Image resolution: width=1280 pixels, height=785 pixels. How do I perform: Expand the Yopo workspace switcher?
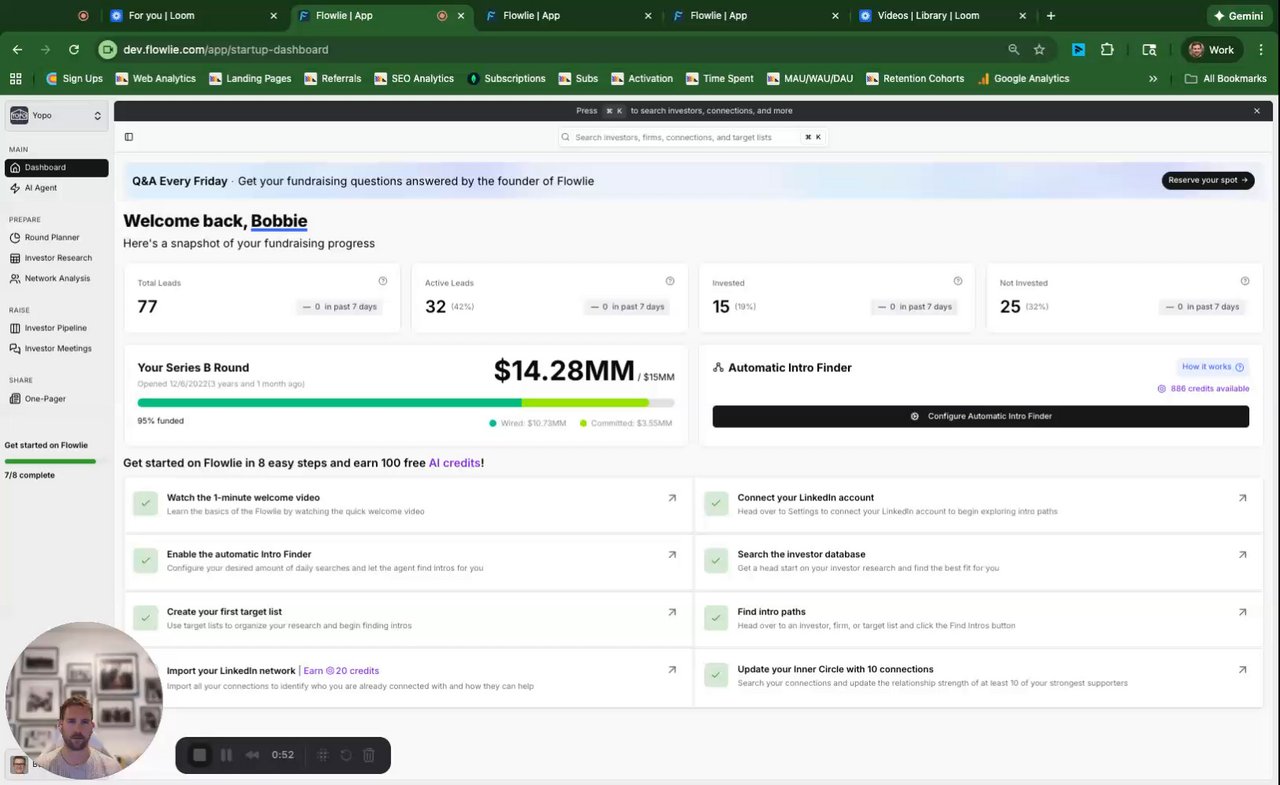(56, 116)
